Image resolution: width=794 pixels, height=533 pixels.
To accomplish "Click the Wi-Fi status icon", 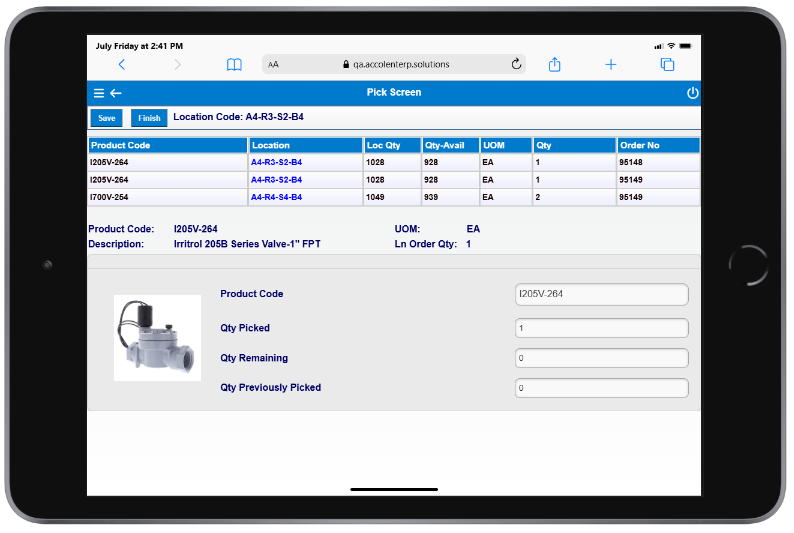I will click(671, 46).
